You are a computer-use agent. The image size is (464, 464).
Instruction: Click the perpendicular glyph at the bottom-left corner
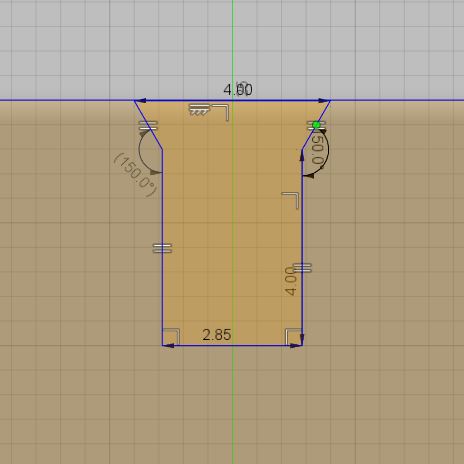(x=171, y=337)
